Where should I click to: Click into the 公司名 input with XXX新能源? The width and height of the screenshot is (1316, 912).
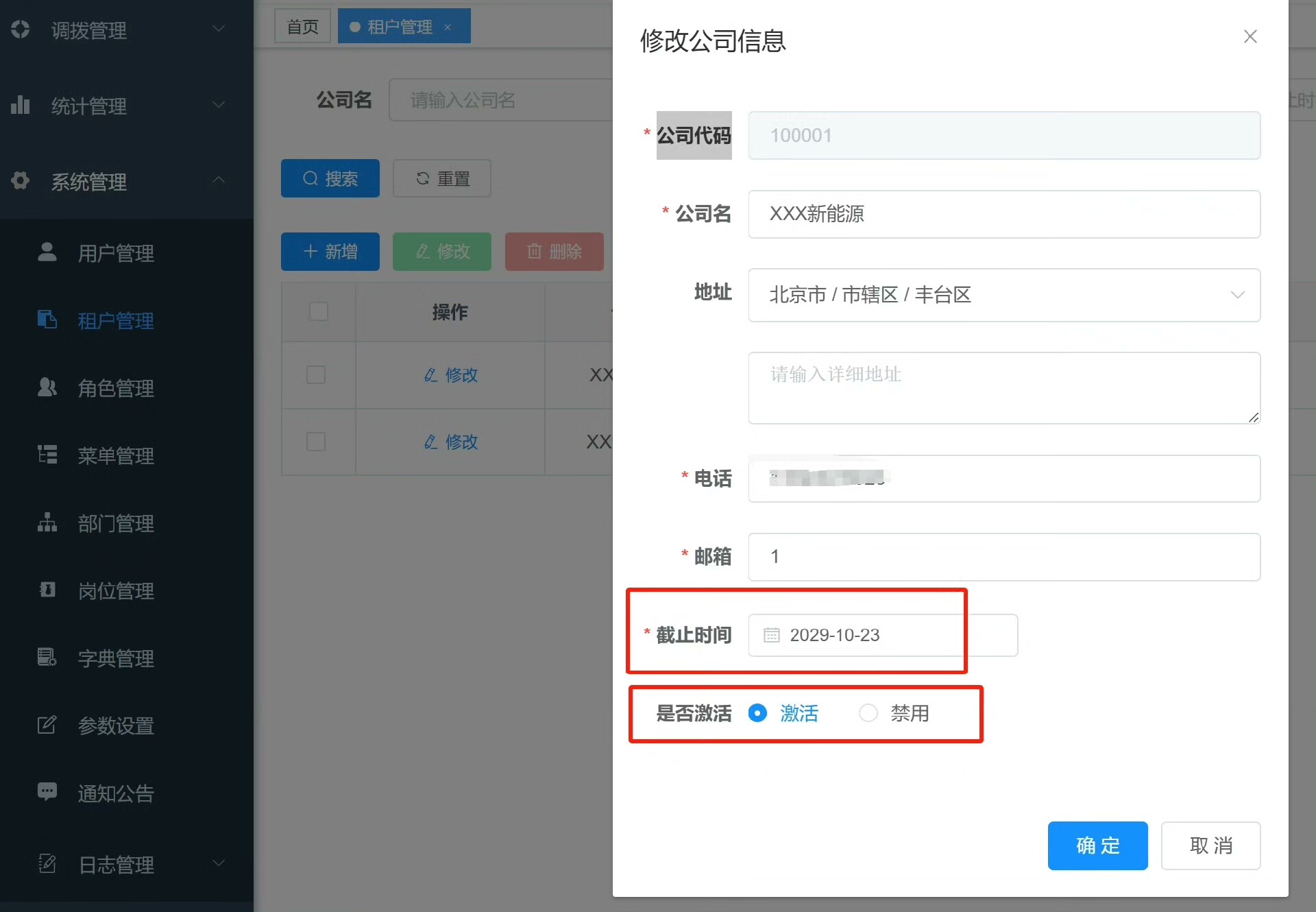click(x=1003, y=214)
